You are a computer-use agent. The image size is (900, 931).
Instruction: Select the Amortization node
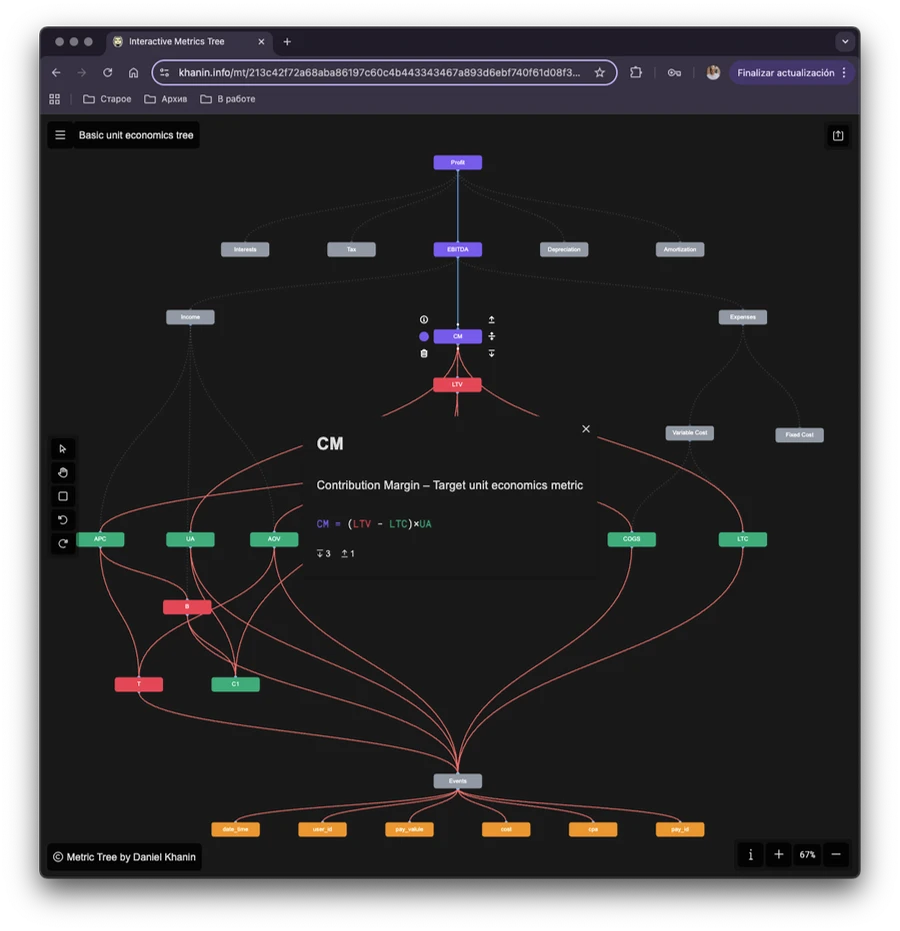tap(680, 249)
